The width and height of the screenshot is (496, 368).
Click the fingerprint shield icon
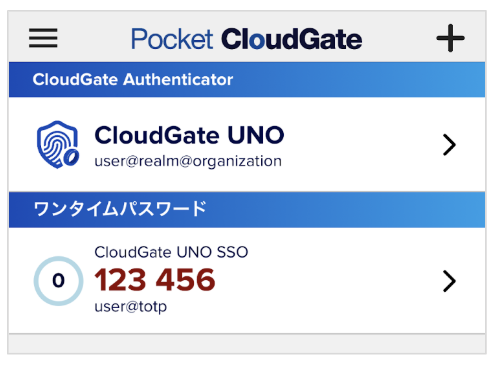58,144
